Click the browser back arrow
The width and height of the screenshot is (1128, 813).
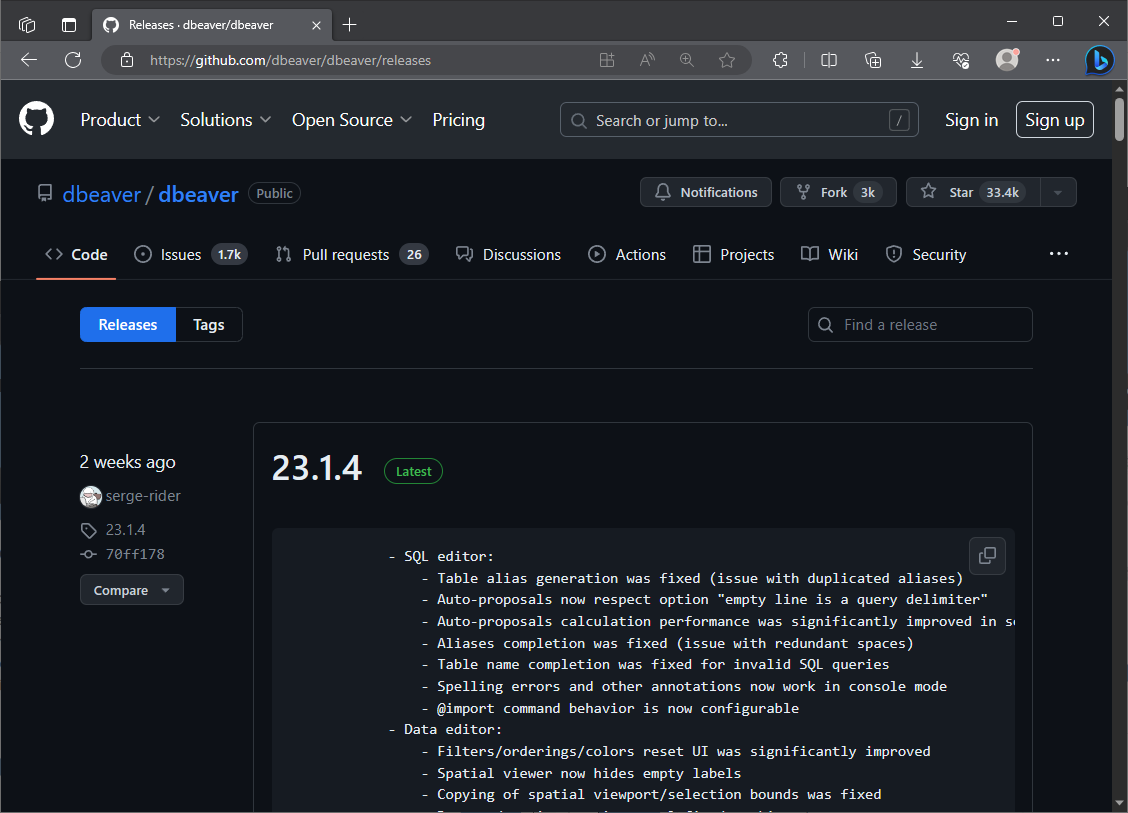[29, 60]
